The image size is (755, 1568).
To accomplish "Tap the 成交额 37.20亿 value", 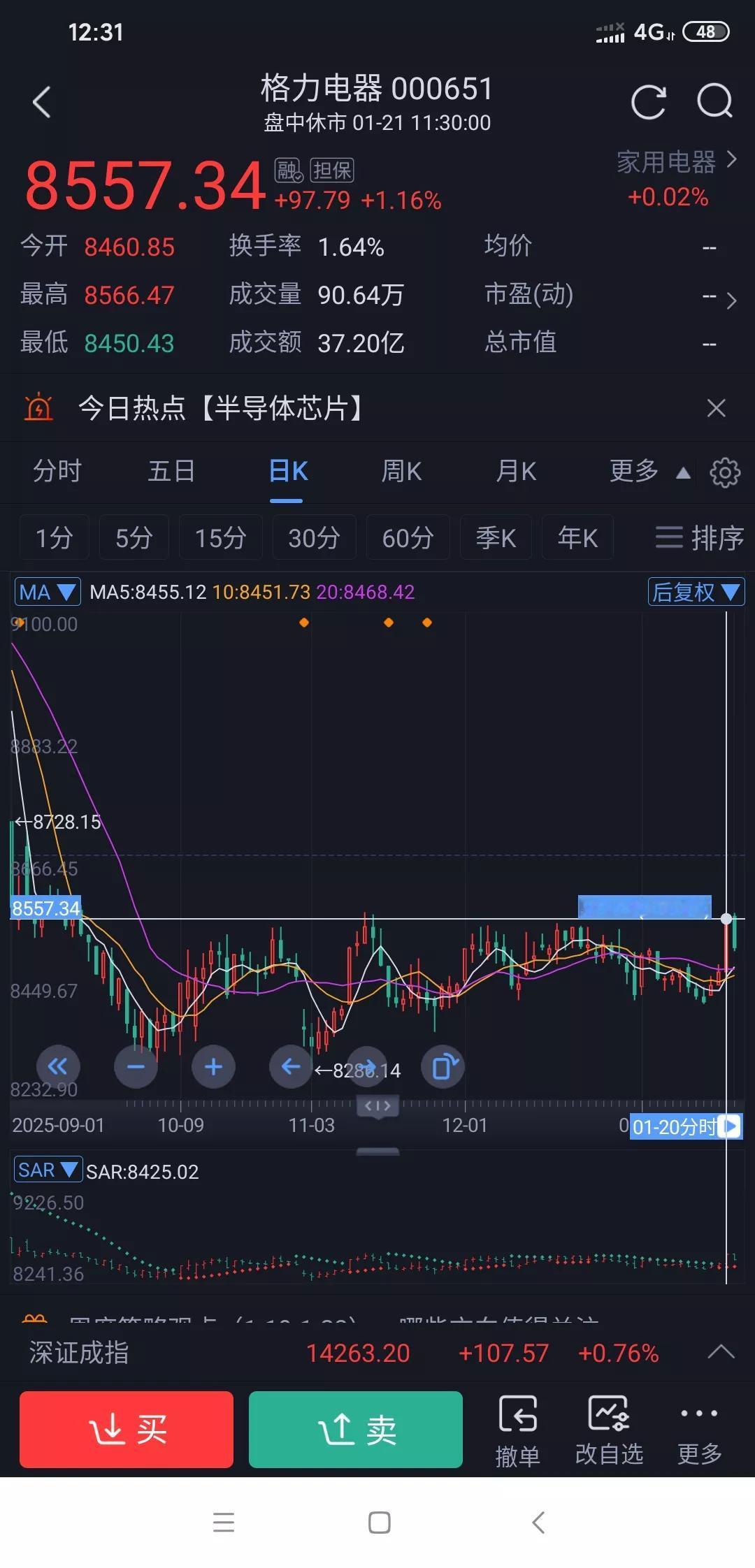I will (361, 343).
